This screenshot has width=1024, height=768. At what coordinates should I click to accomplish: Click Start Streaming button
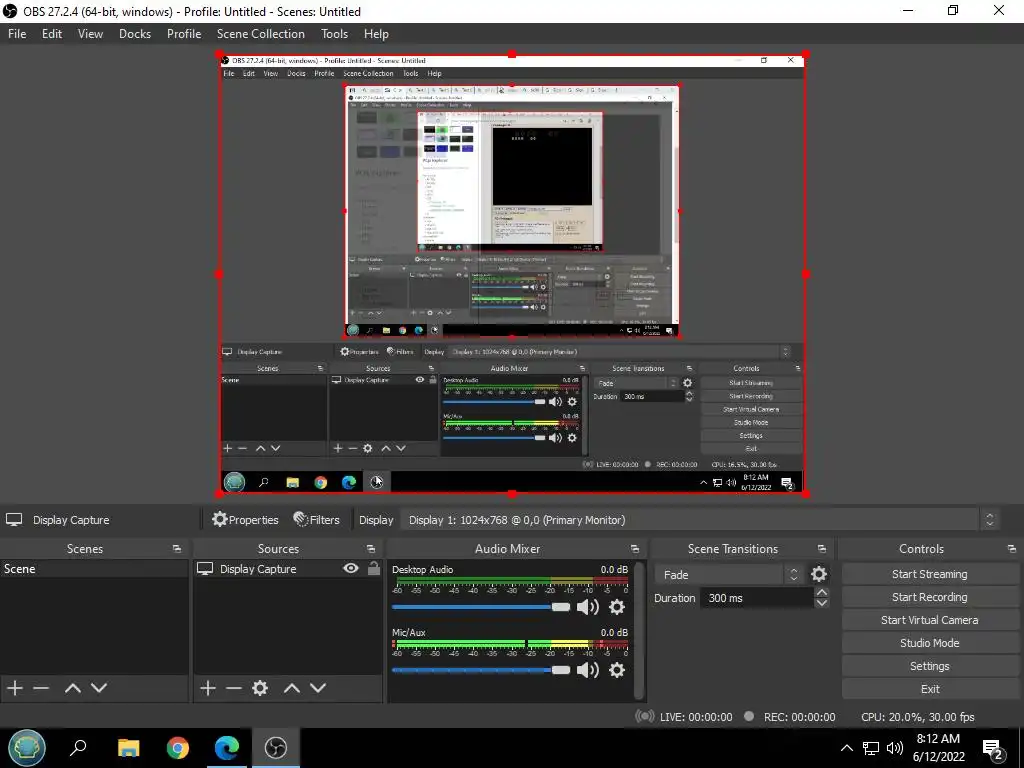pyautogui.click(x=929, y=574)
